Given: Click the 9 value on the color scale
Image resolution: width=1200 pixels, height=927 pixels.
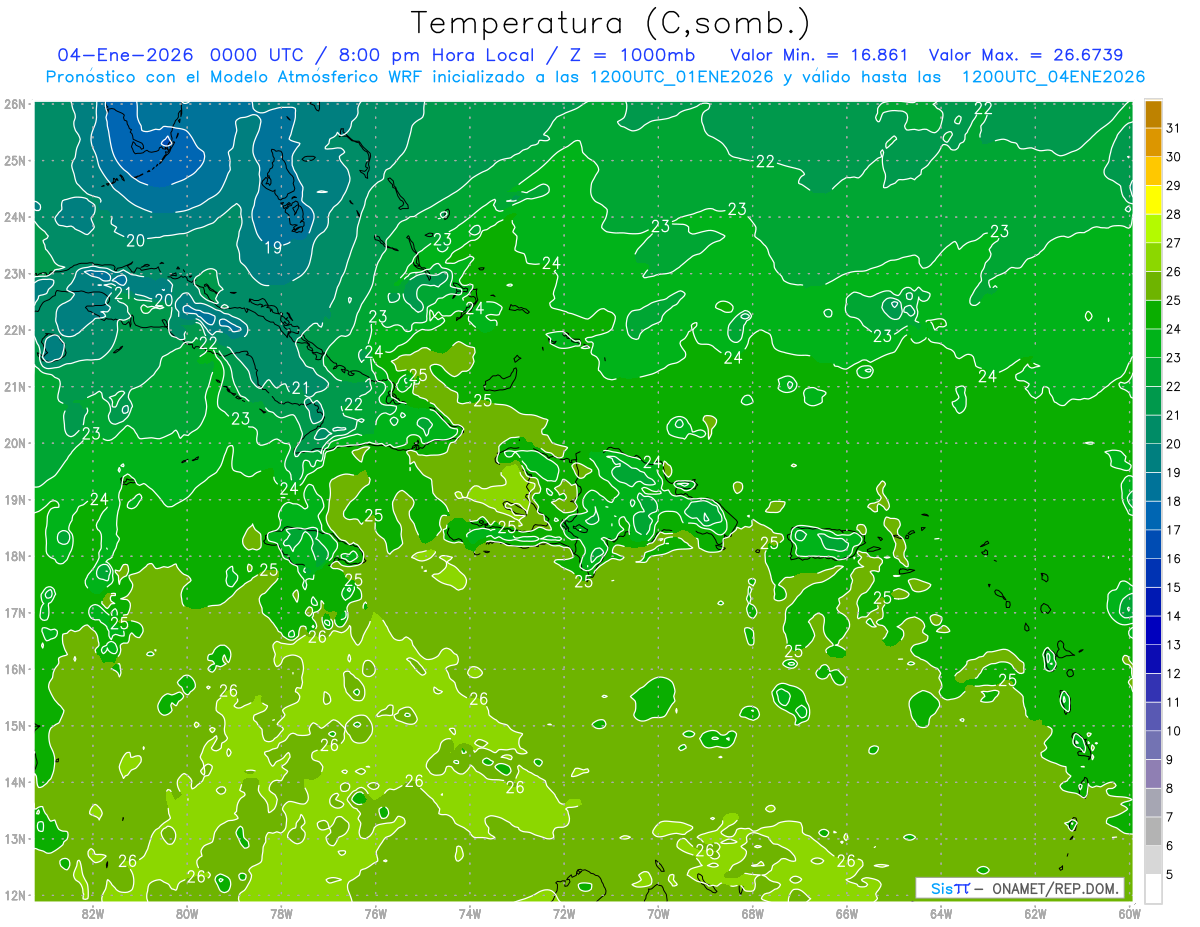Looking at the screenshot, I should point(1169,760).
